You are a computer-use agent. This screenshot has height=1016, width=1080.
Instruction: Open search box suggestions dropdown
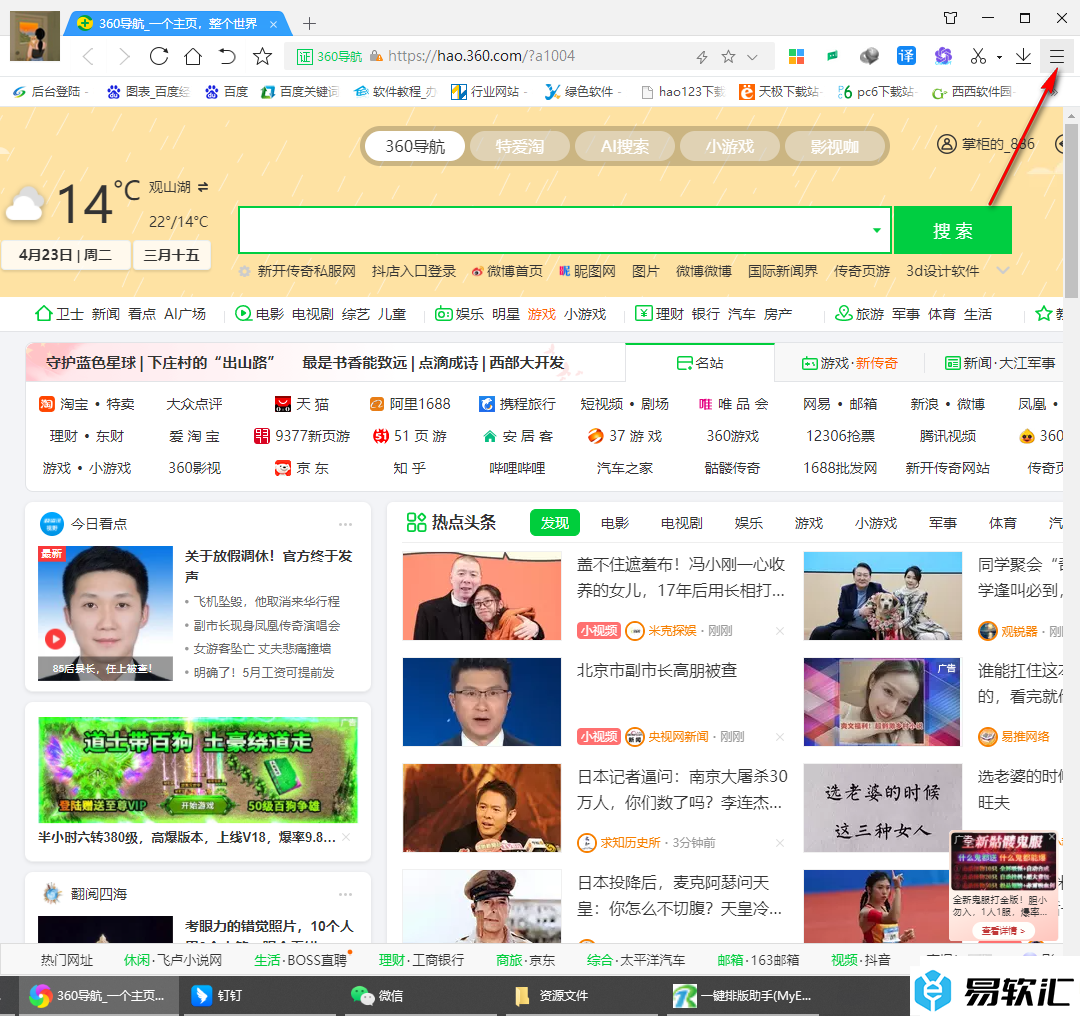click(x=877, y=230)
